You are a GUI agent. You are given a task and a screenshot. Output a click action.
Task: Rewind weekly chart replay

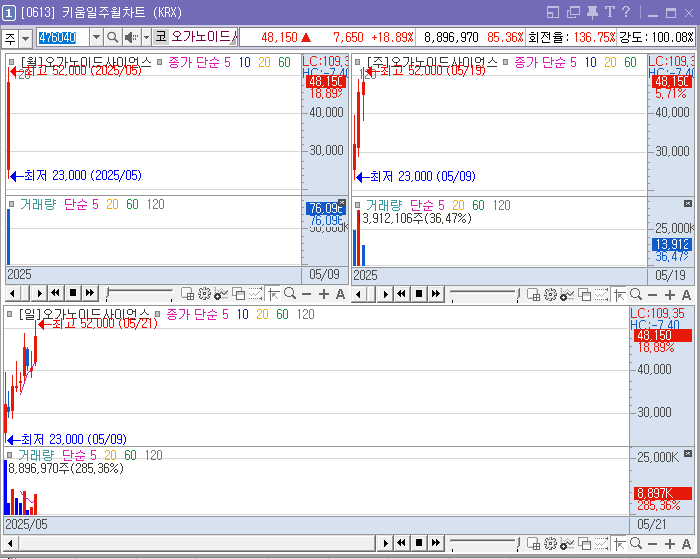coord(402,294)
